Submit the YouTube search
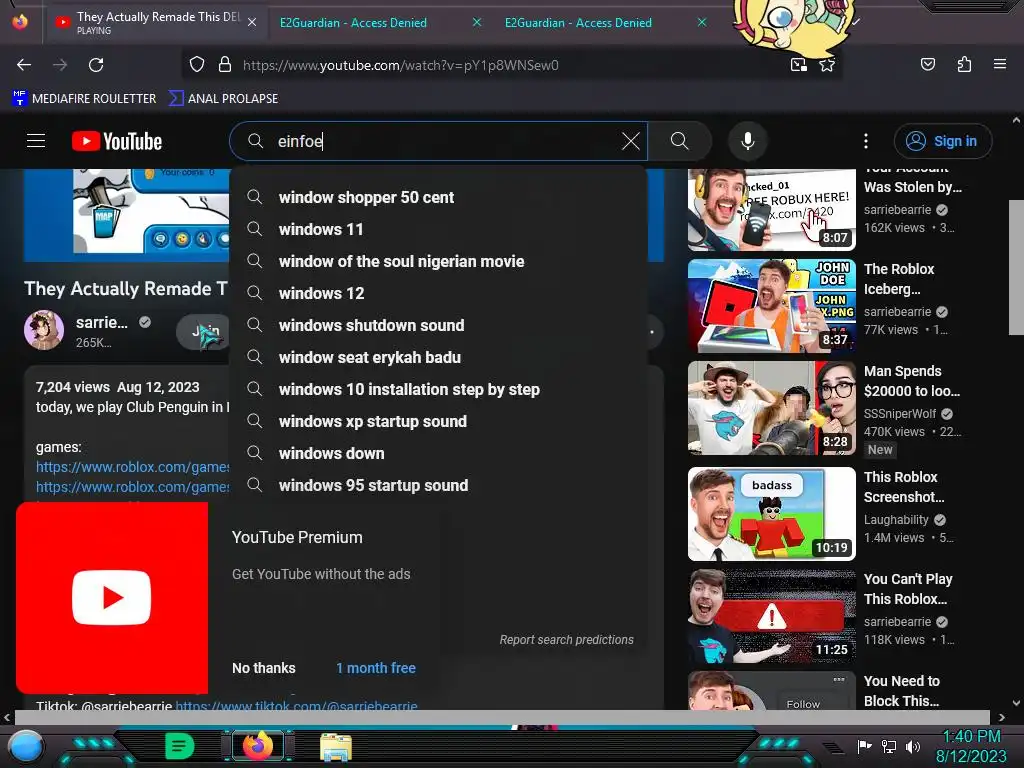 pos(680,141)
